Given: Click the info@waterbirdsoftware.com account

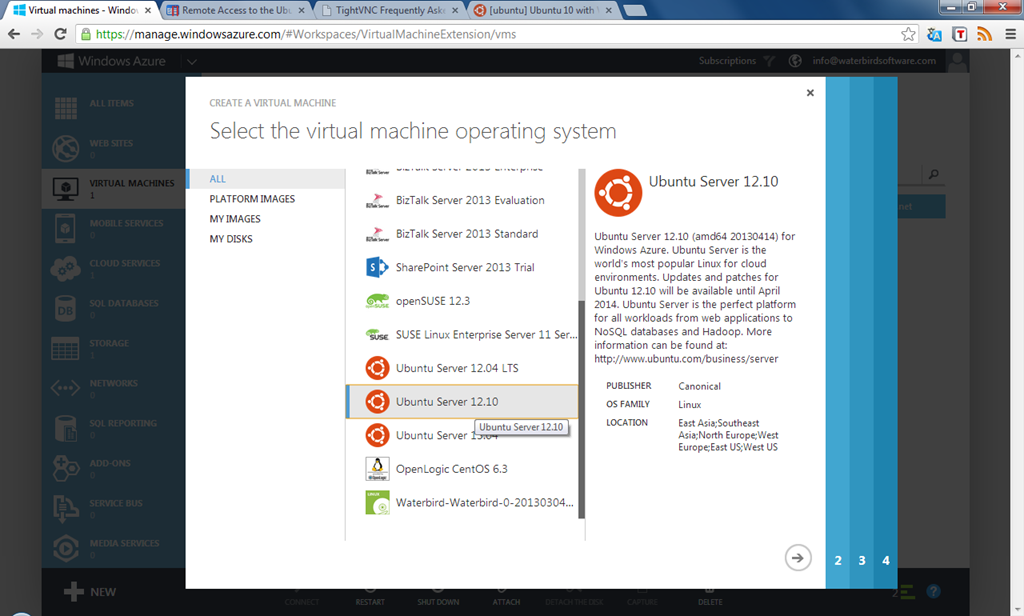Looking at the screenshot, I should [x=874, y=61].
